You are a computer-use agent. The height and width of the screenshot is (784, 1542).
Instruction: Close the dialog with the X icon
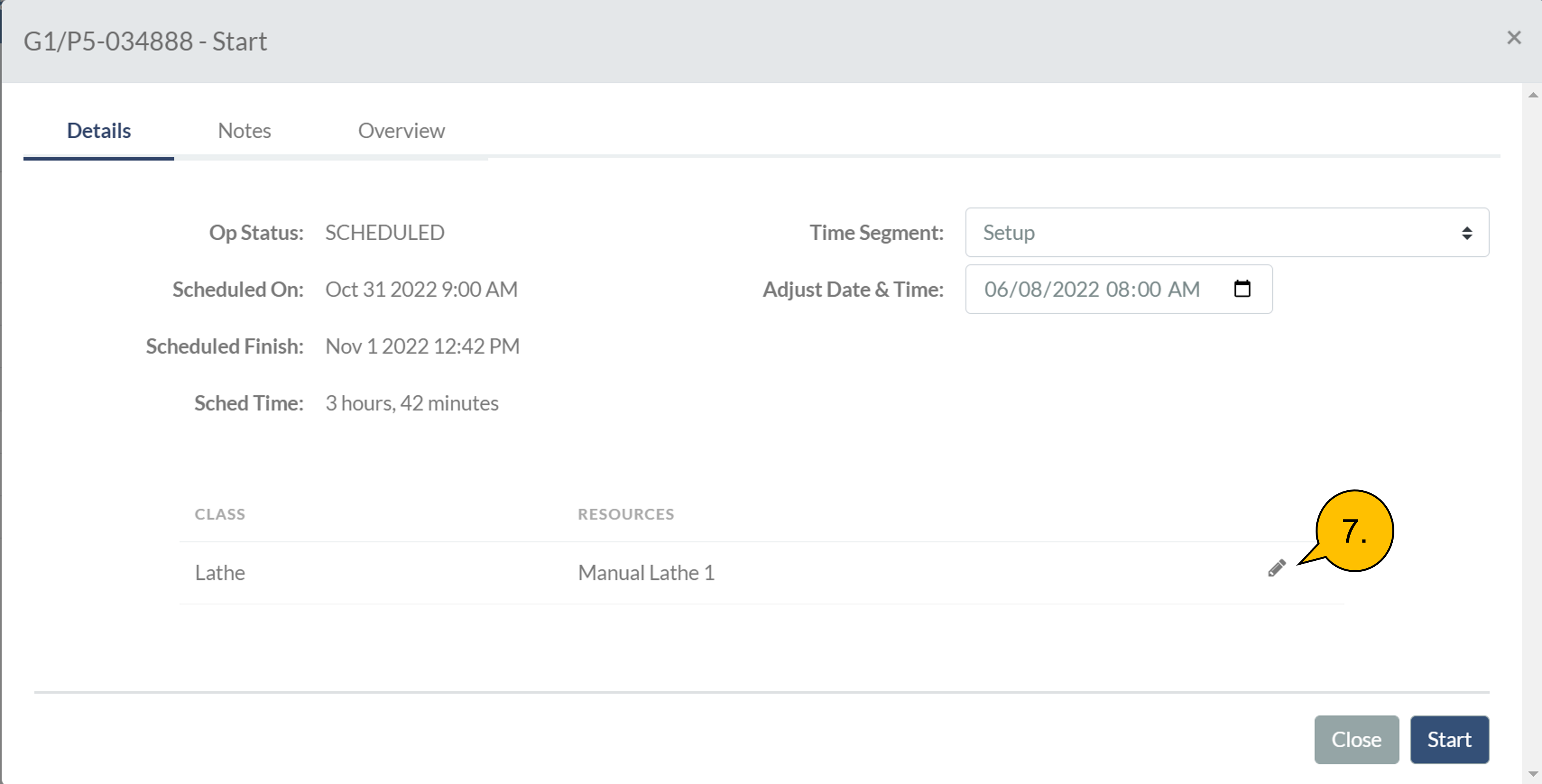point(1514,38)
